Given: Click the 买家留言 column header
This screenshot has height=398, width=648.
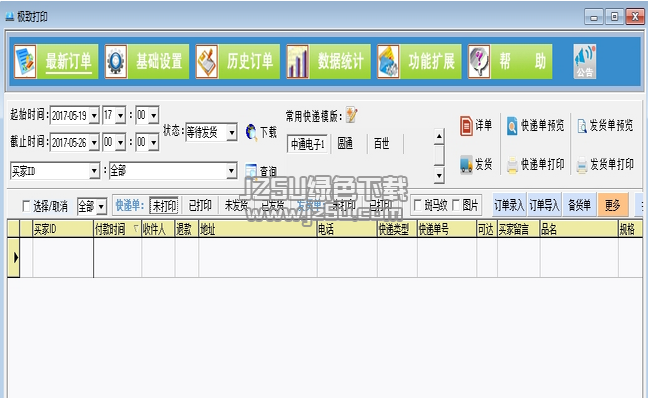Looking at the screenshot, I should (x=519, y=229).
